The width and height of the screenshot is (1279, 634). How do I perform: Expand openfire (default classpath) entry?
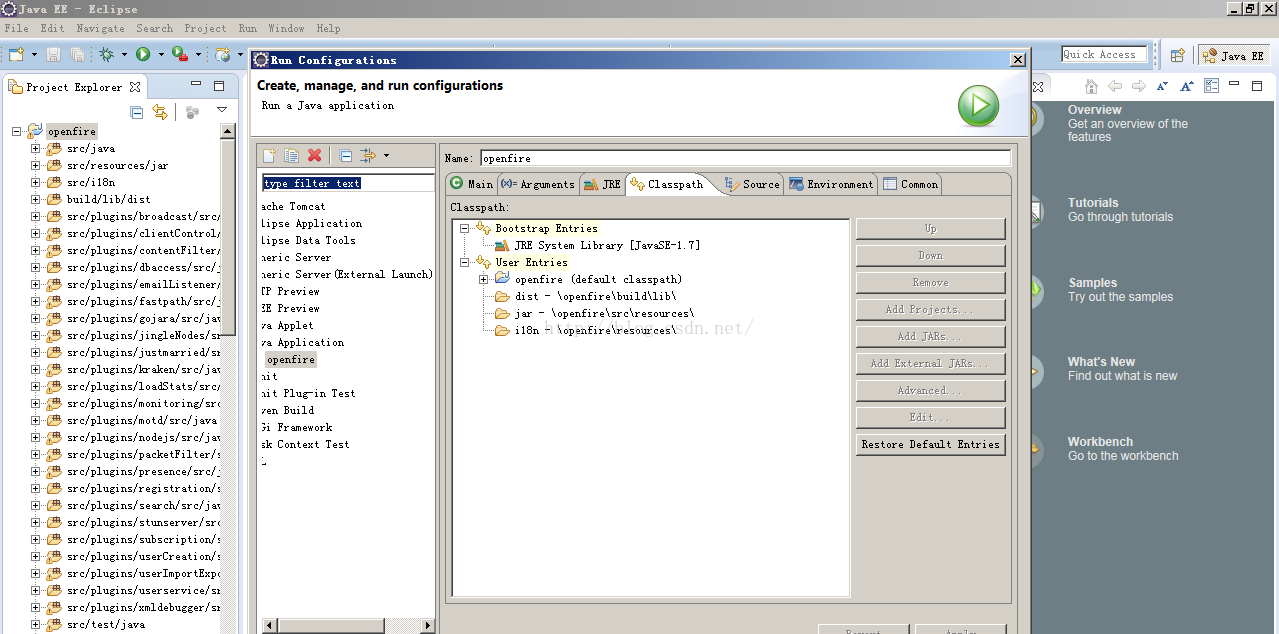click(x=483, y=279)
